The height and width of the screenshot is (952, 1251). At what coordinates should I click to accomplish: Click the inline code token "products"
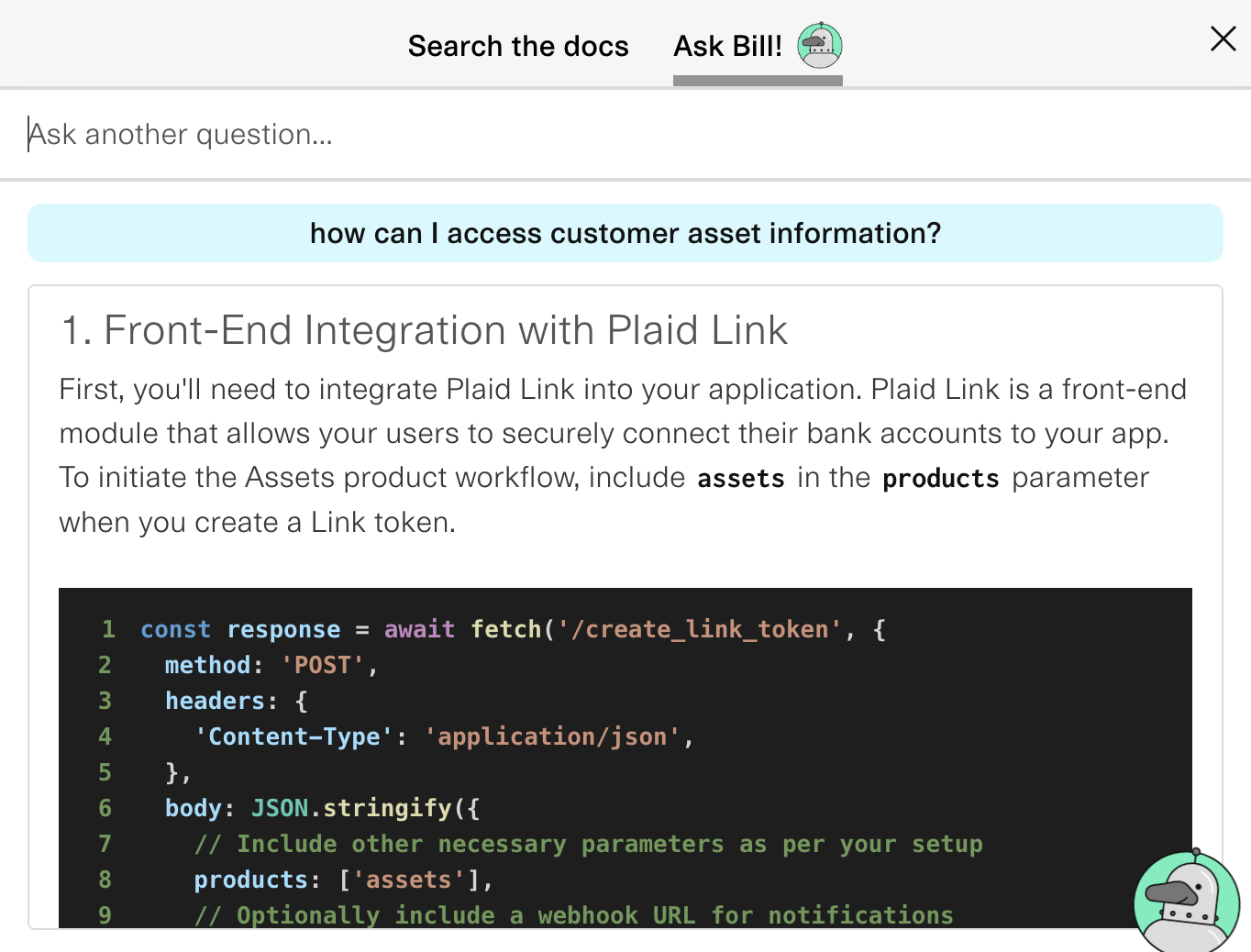tap(939, 478)
